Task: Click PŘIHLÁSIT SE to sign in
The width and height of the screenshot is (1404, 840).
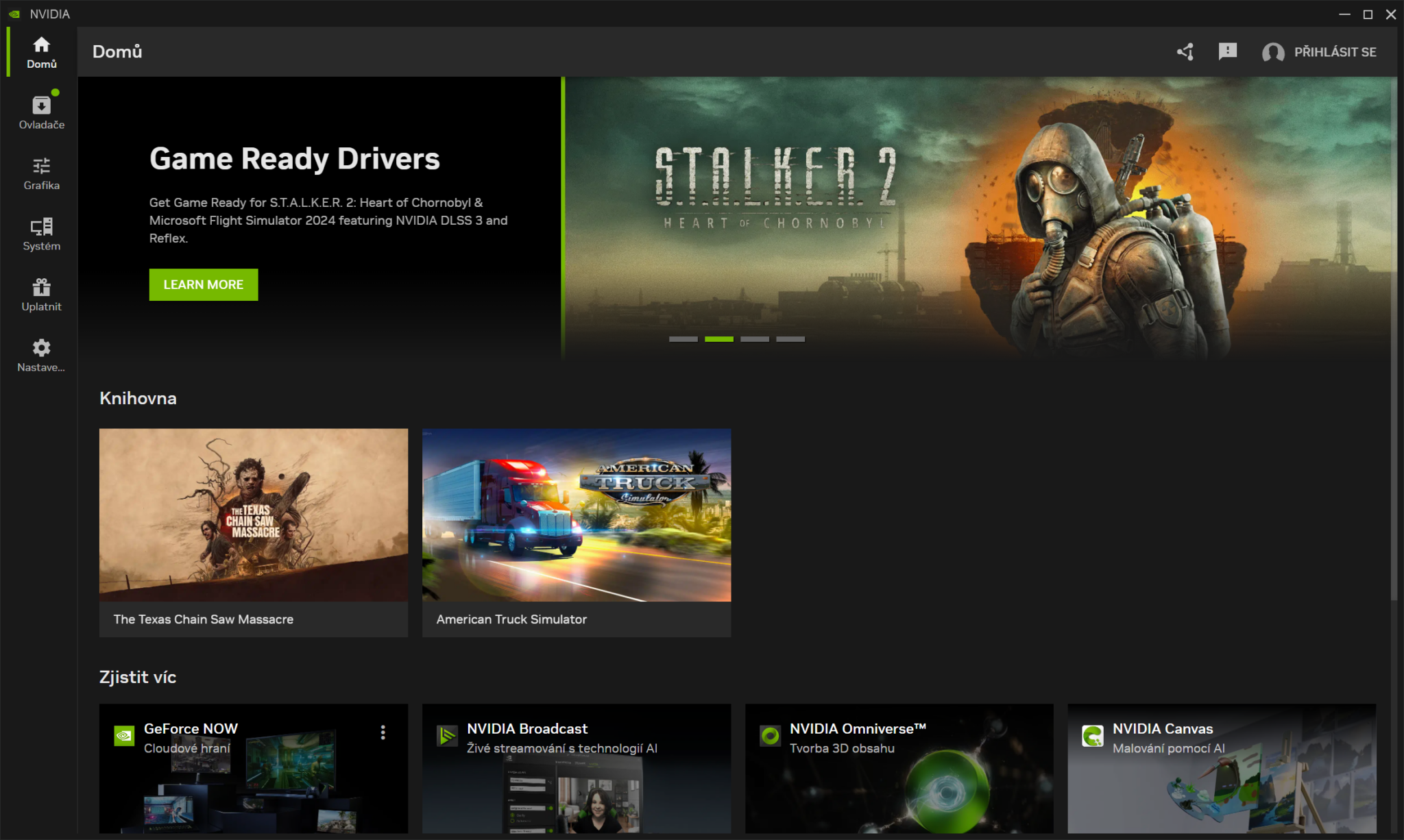Action: pos(1335,52)
